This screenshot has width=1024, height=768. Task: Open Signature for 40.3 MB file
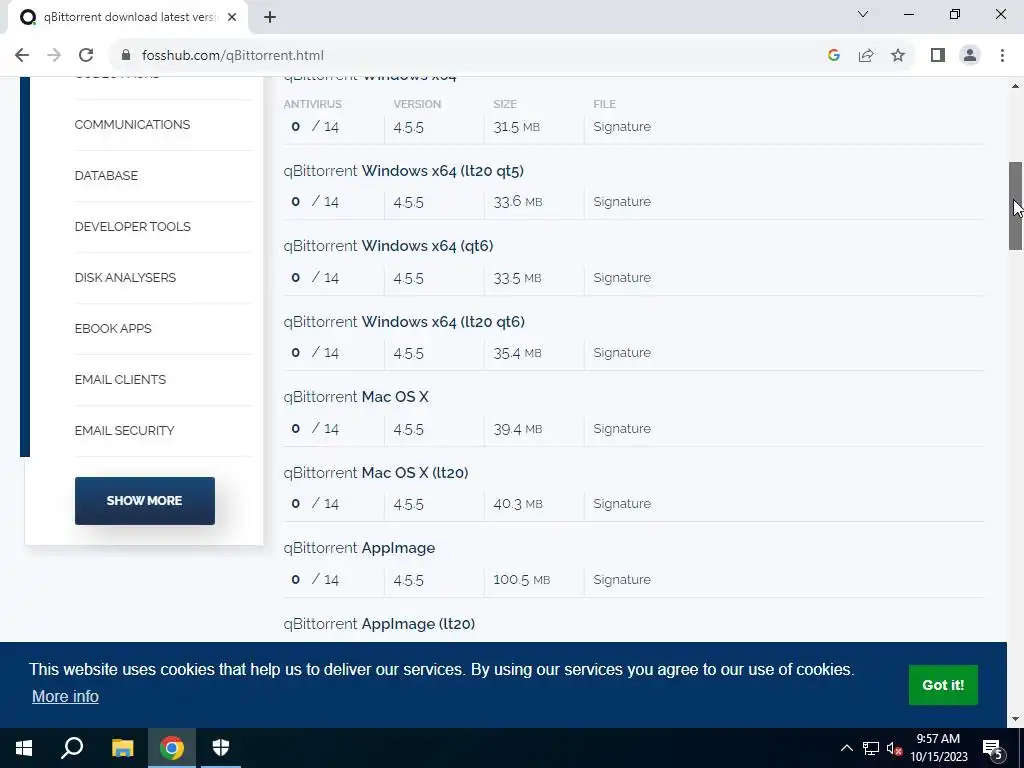click(x=622, y=504)
